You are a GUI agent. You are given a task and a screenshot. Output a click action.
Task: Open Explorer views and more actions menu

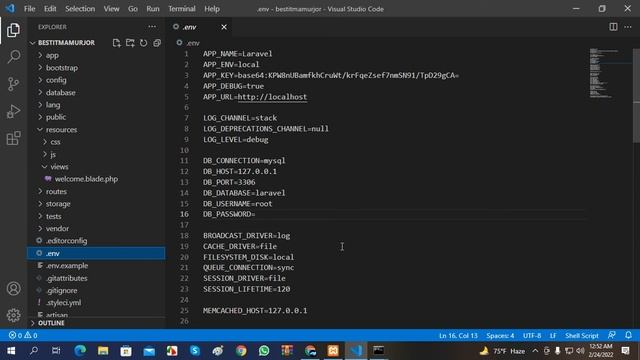pos(152,27)
